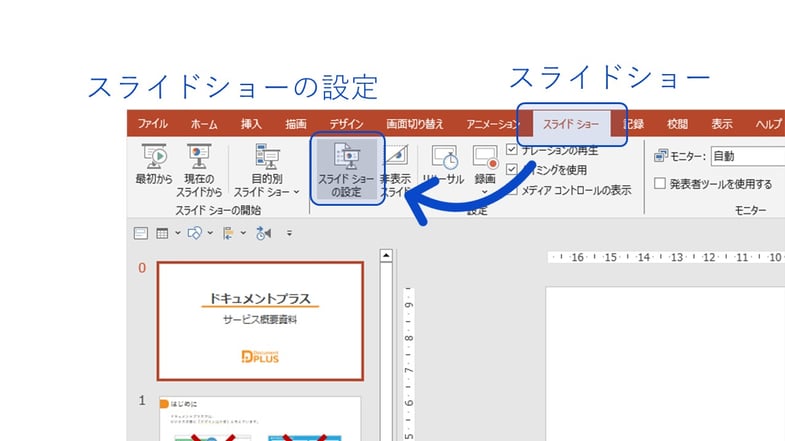Switch to Home (ホーム) tab
Screen dimensions: 785x441
point(204,124)
